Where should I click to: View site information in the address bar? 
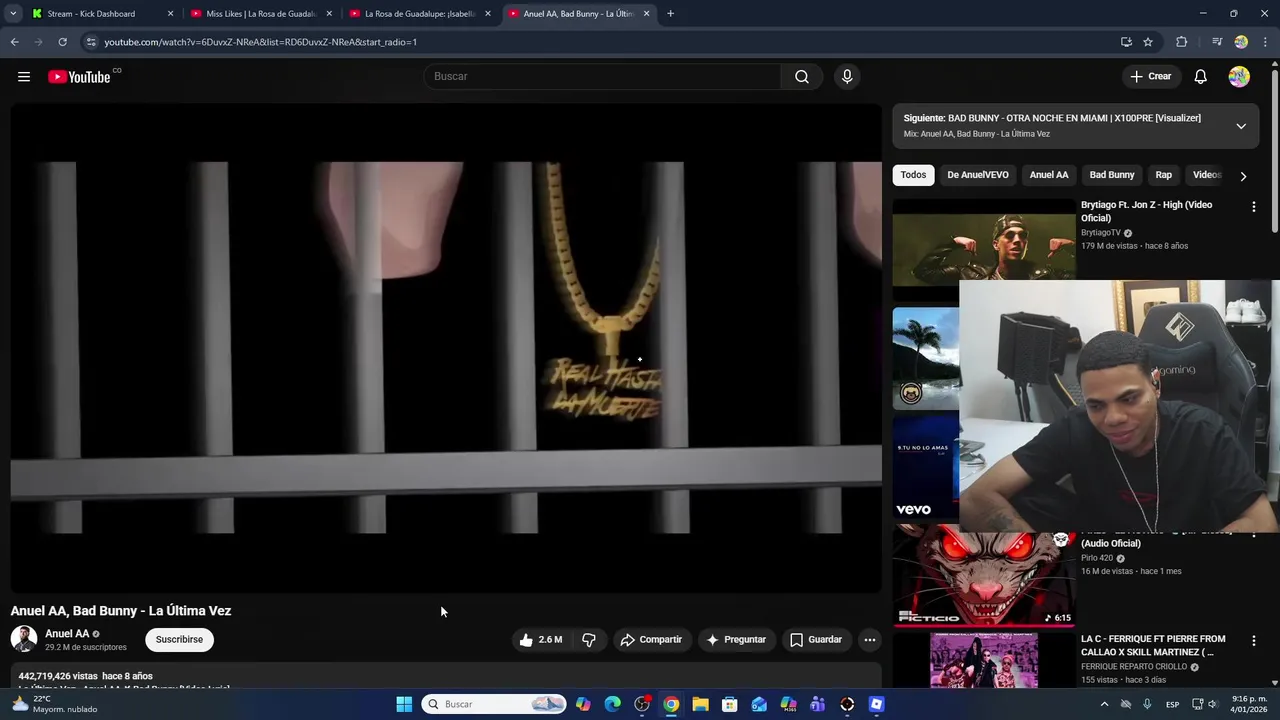click(x=91, y=42)
